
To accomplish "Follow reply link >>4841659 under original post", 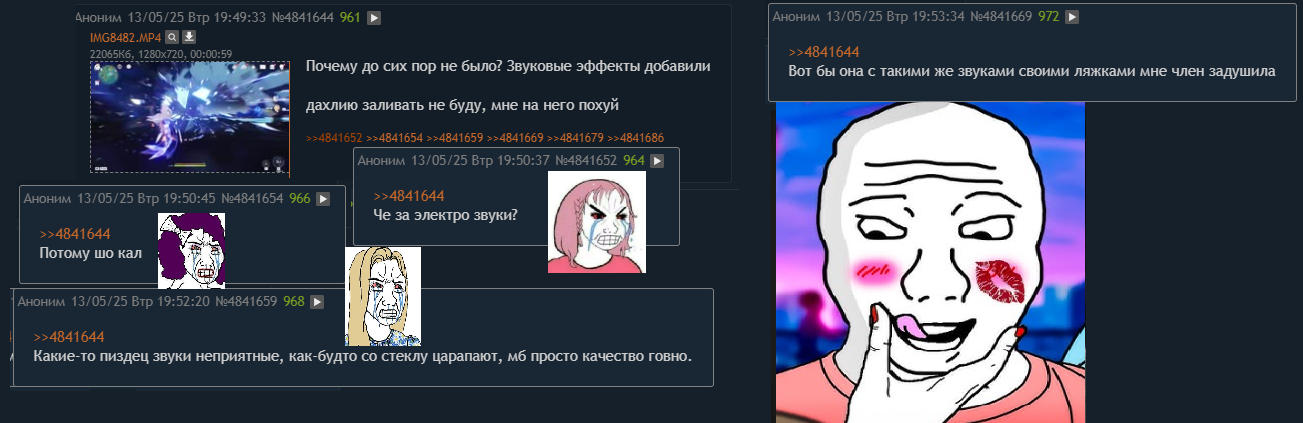I will click(x=455, y=138).
